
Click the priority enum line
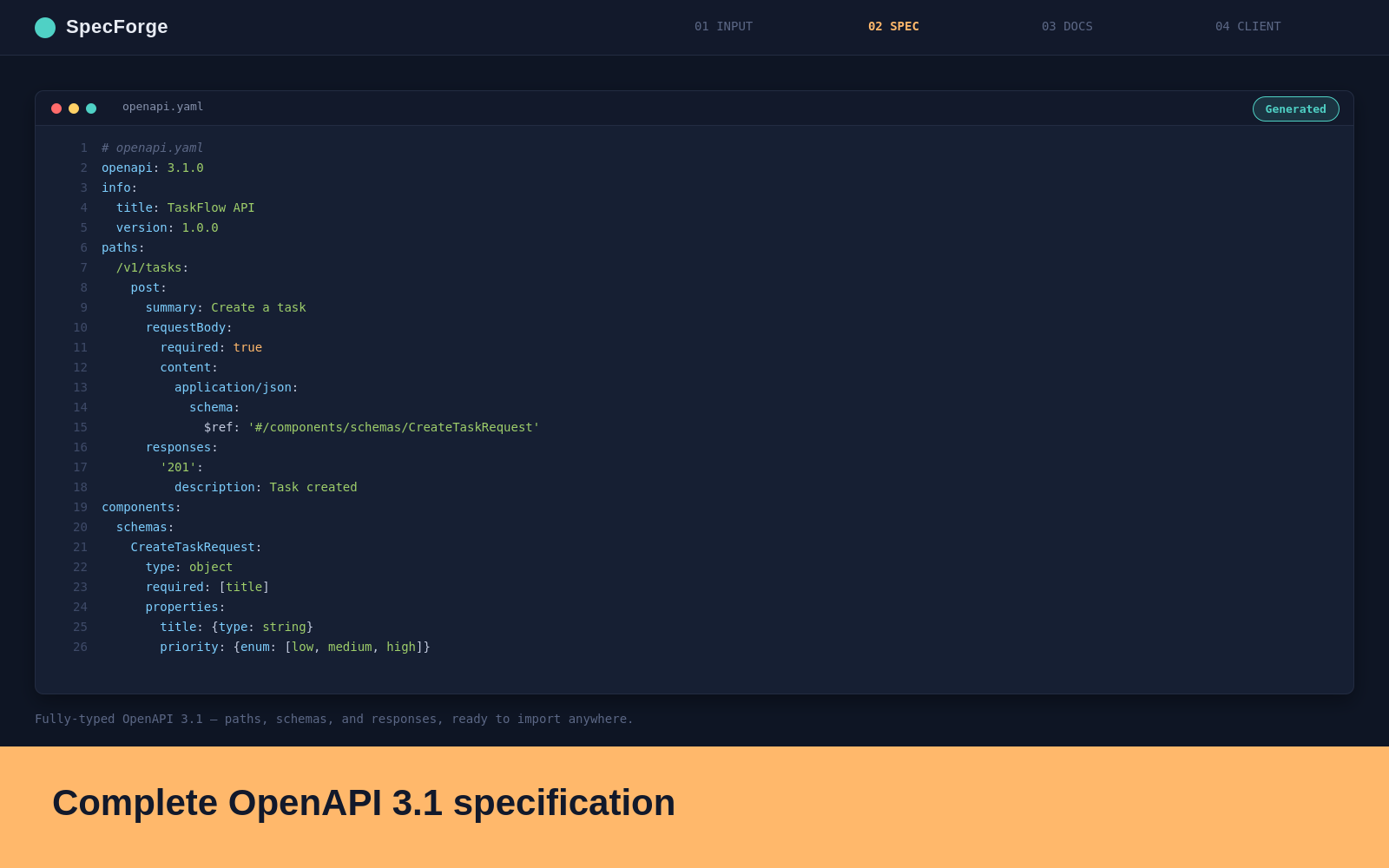pyautogui.click(x=295, y=647)
